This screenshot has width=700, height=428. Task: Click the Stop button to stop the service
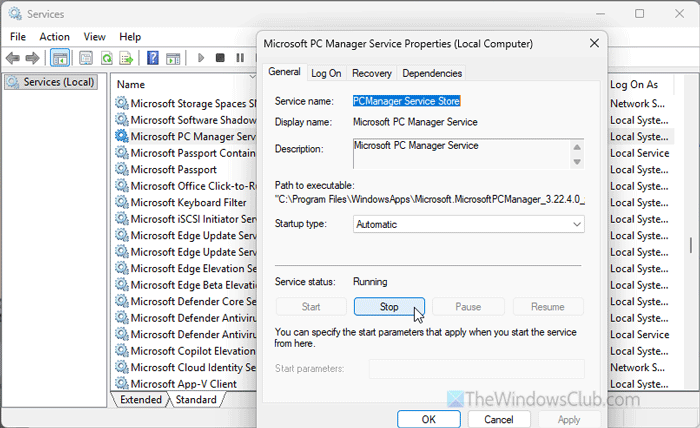pos(389,307)
